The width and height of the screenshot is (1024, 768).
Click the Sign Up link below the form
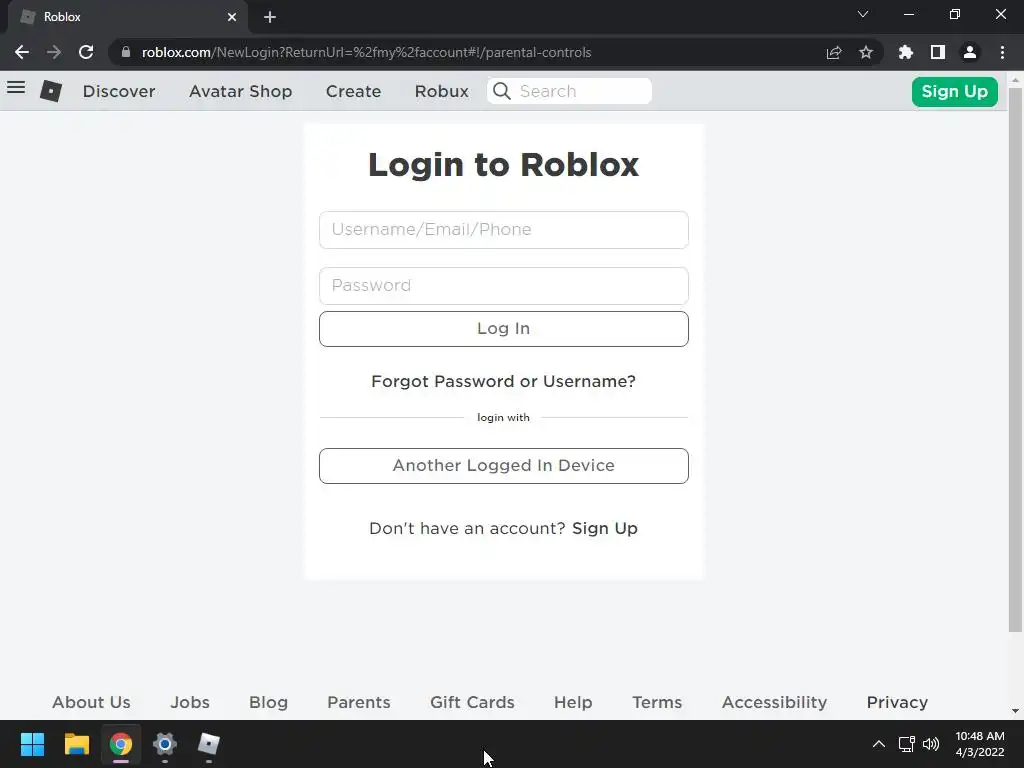[605, 528]
